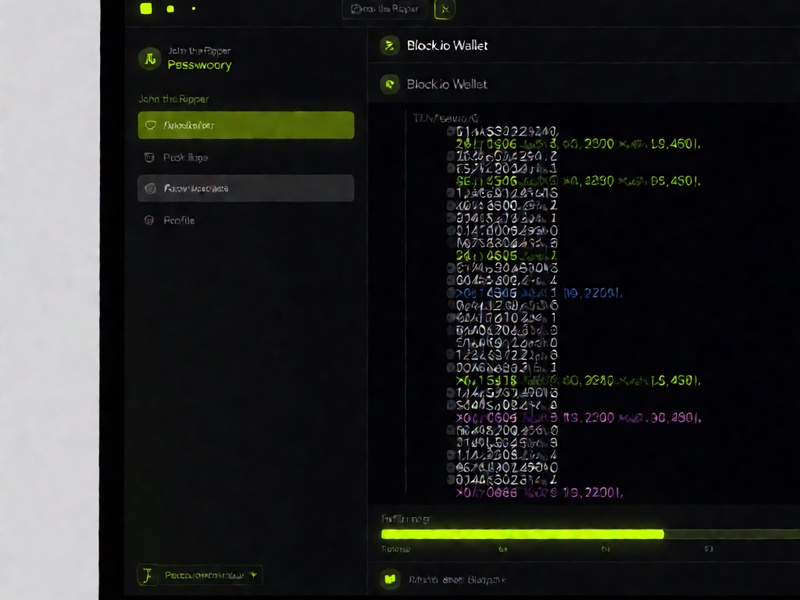Select the blue terminal output line
The image size is (800, 600).
tap(539, 293)
